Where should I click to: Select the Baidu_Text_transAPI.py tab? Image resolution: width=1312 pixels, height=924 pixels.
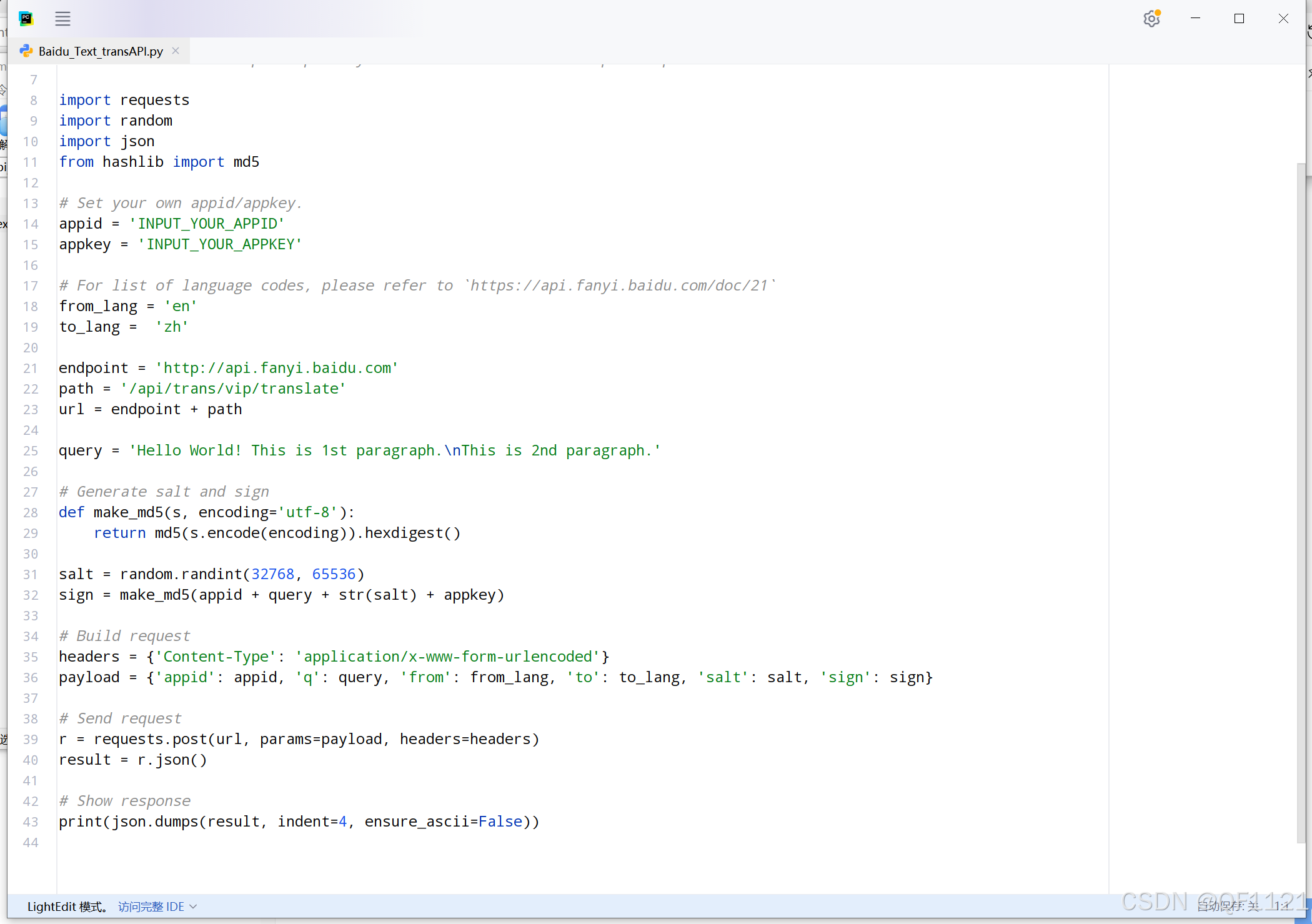(x=101, y=51)
